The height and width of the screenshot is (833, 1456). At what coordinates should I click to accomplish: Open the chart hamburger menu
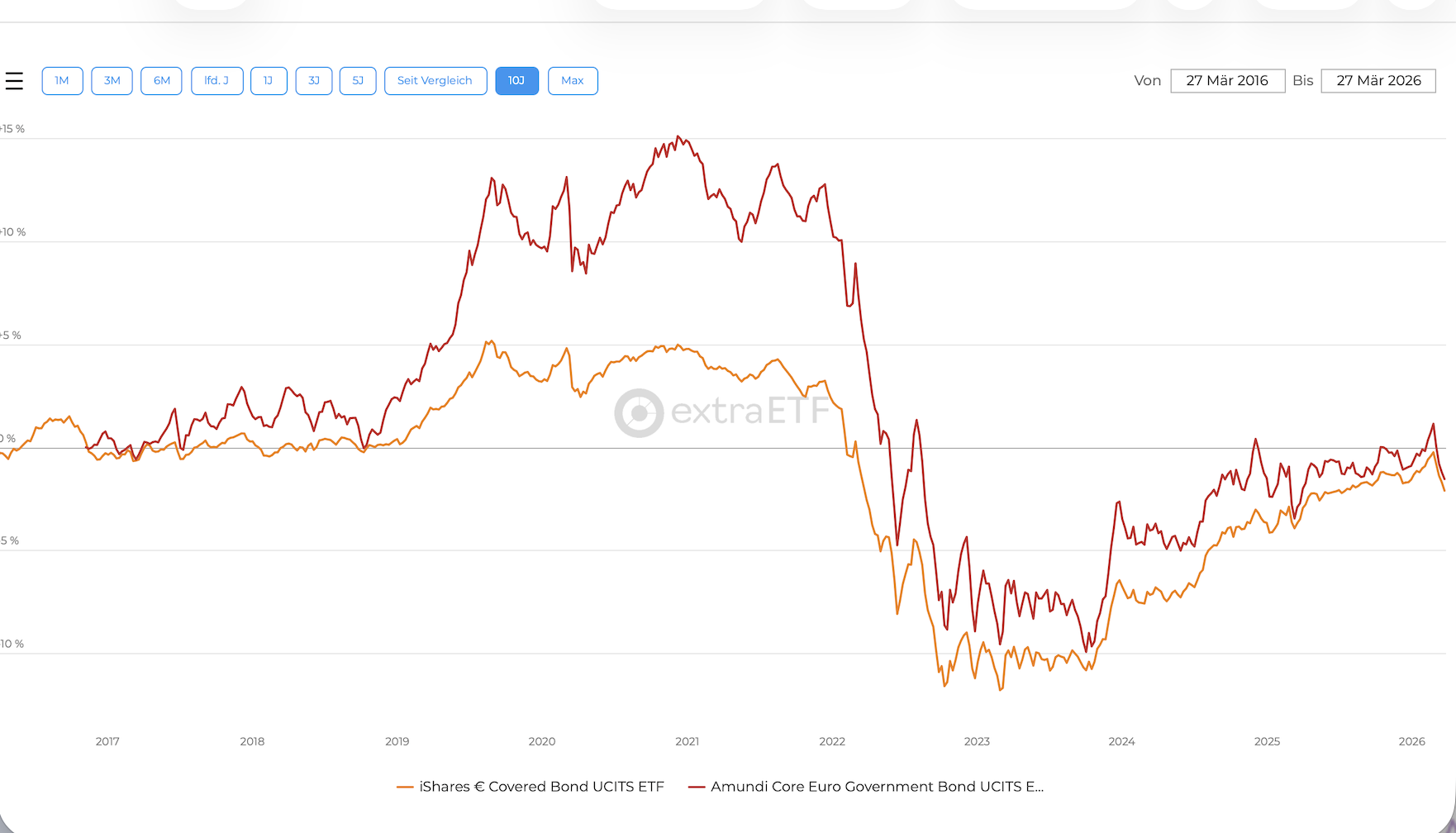point(14,81)
